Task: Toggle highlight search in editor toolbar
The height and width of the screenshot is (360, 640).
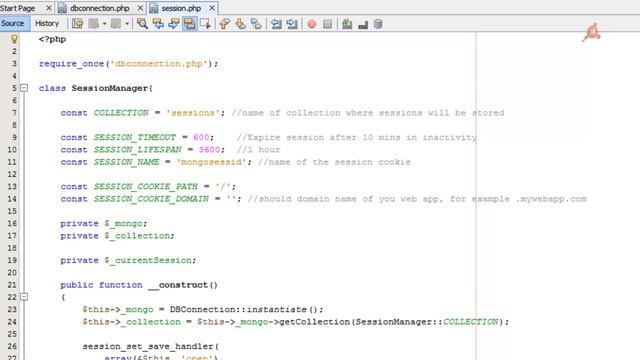Action: 189,24
